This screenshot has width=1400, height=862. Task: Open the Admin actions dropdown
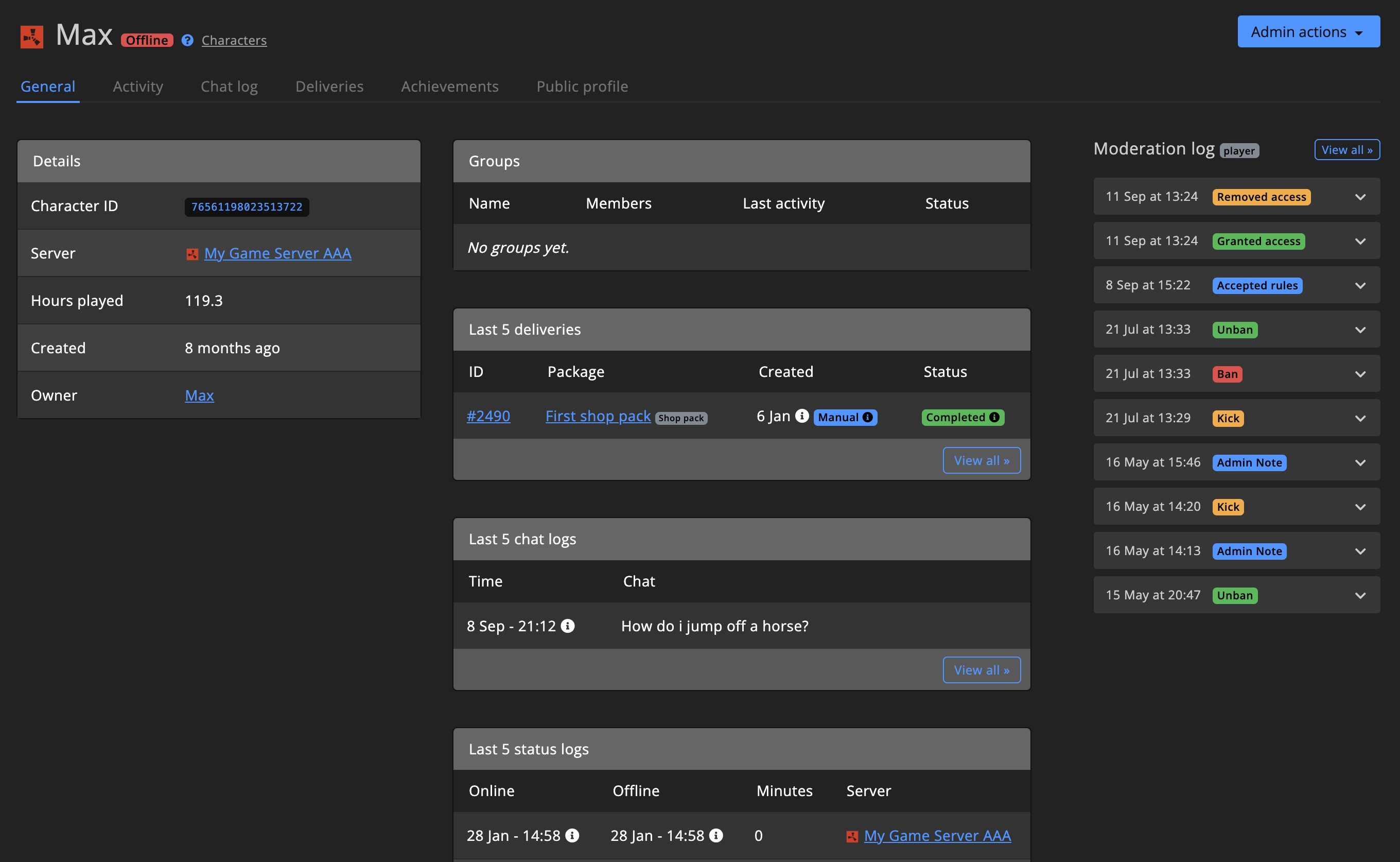click(x=1308, y=32)
